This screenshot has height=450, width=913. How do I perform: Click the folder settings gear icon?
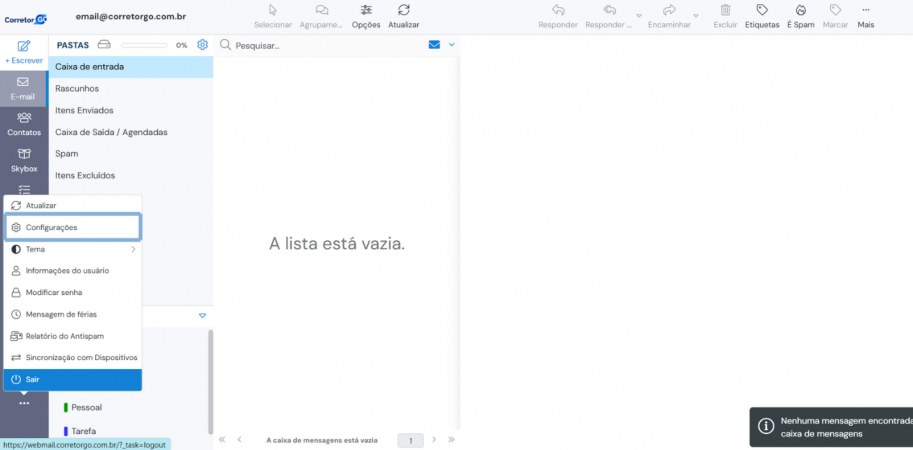pos(202,45)
